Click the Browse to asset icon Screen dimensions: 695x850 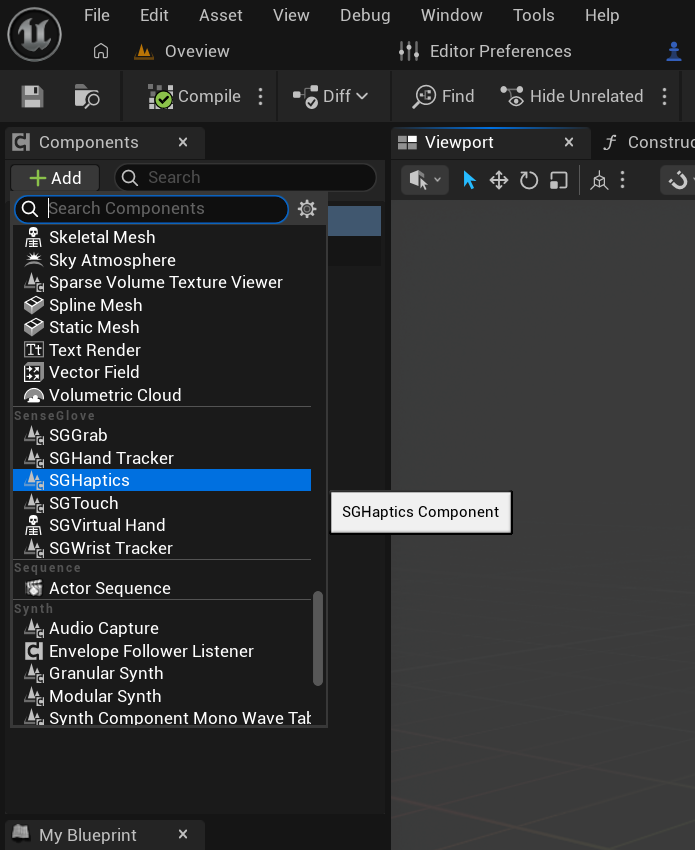87,96
